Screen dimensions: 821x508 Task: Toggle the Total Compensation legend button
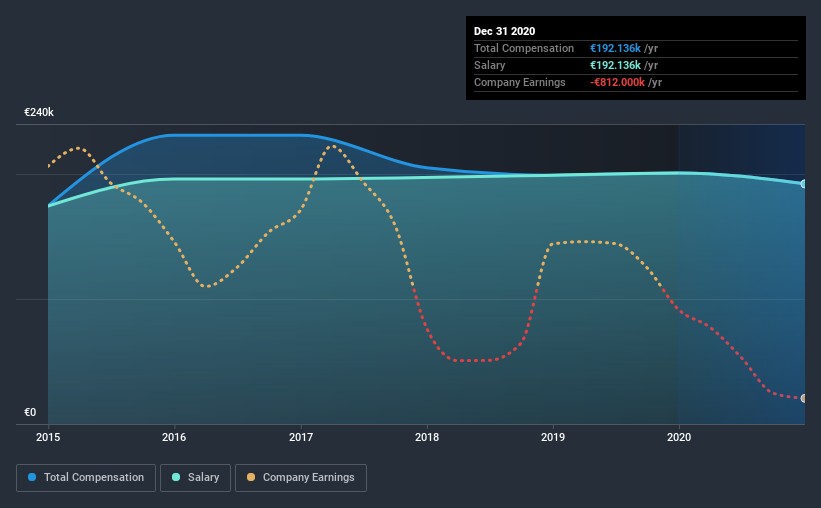point(86,478)
